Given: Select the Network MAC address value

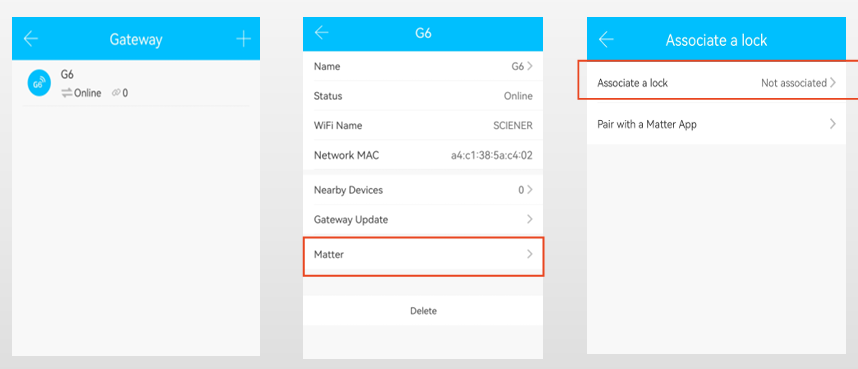Looking at the screenshot, I should [x=491, y=155].
